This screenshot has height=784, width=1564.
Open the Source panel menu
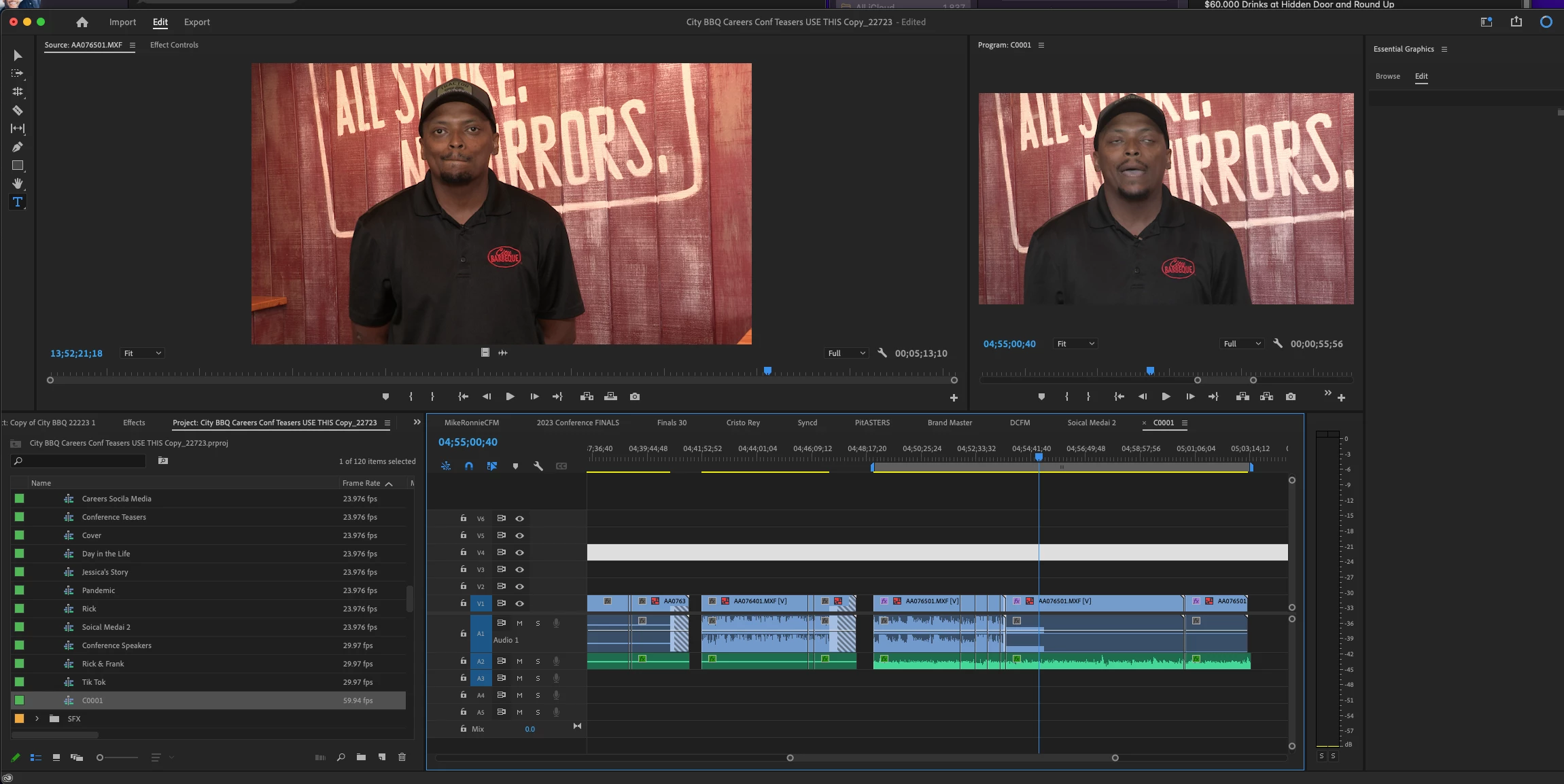point(133,46)
